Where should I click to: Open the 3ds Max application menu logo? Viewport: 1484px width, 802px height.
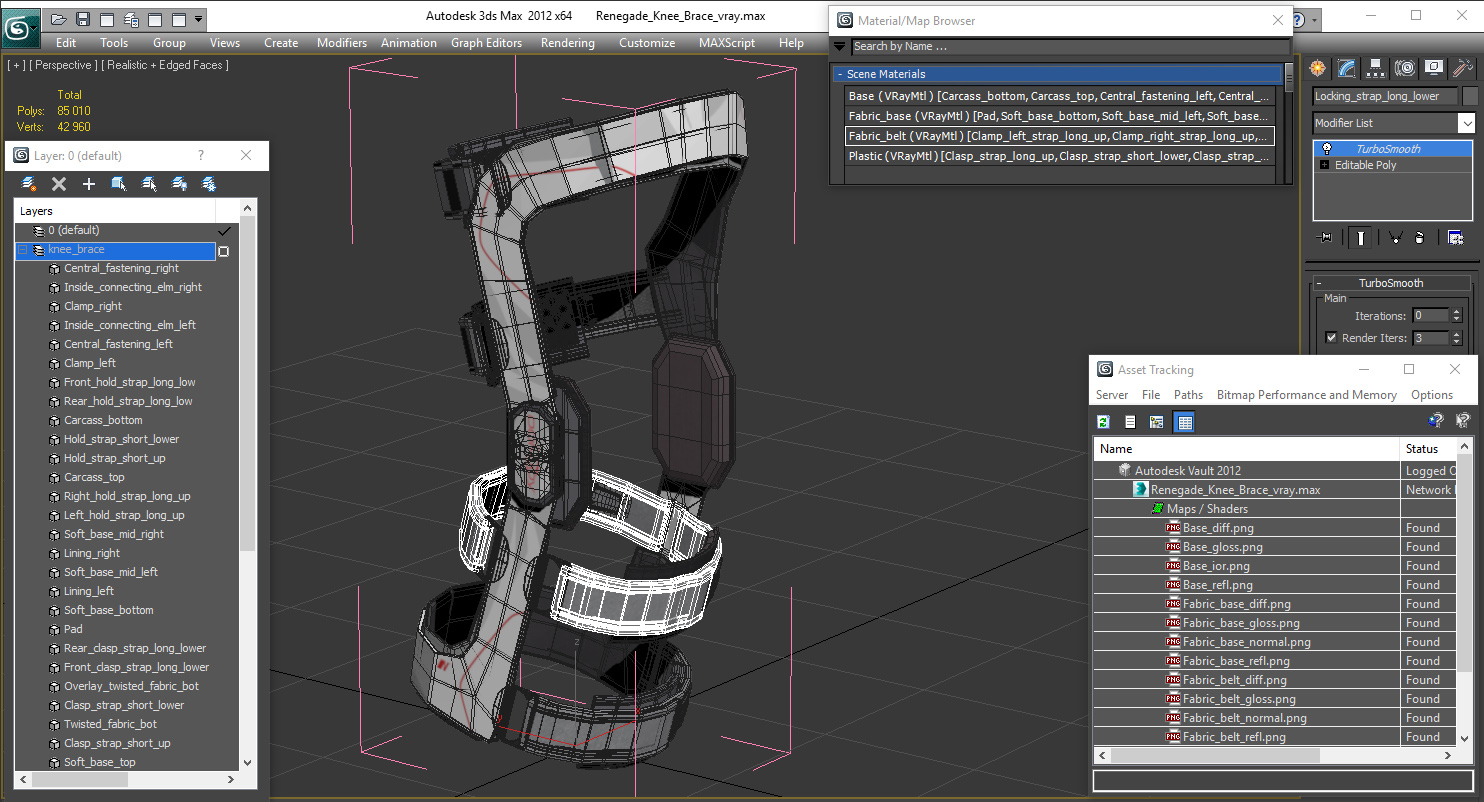pyautogui.click(x=19, y=27)
